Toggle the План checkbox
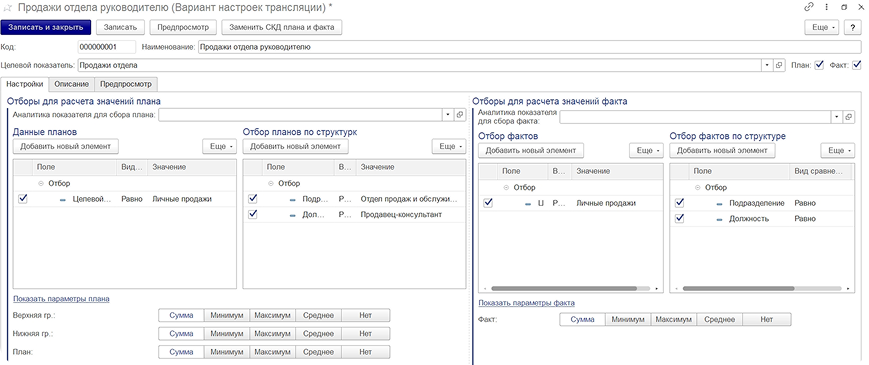 (820, 65)
